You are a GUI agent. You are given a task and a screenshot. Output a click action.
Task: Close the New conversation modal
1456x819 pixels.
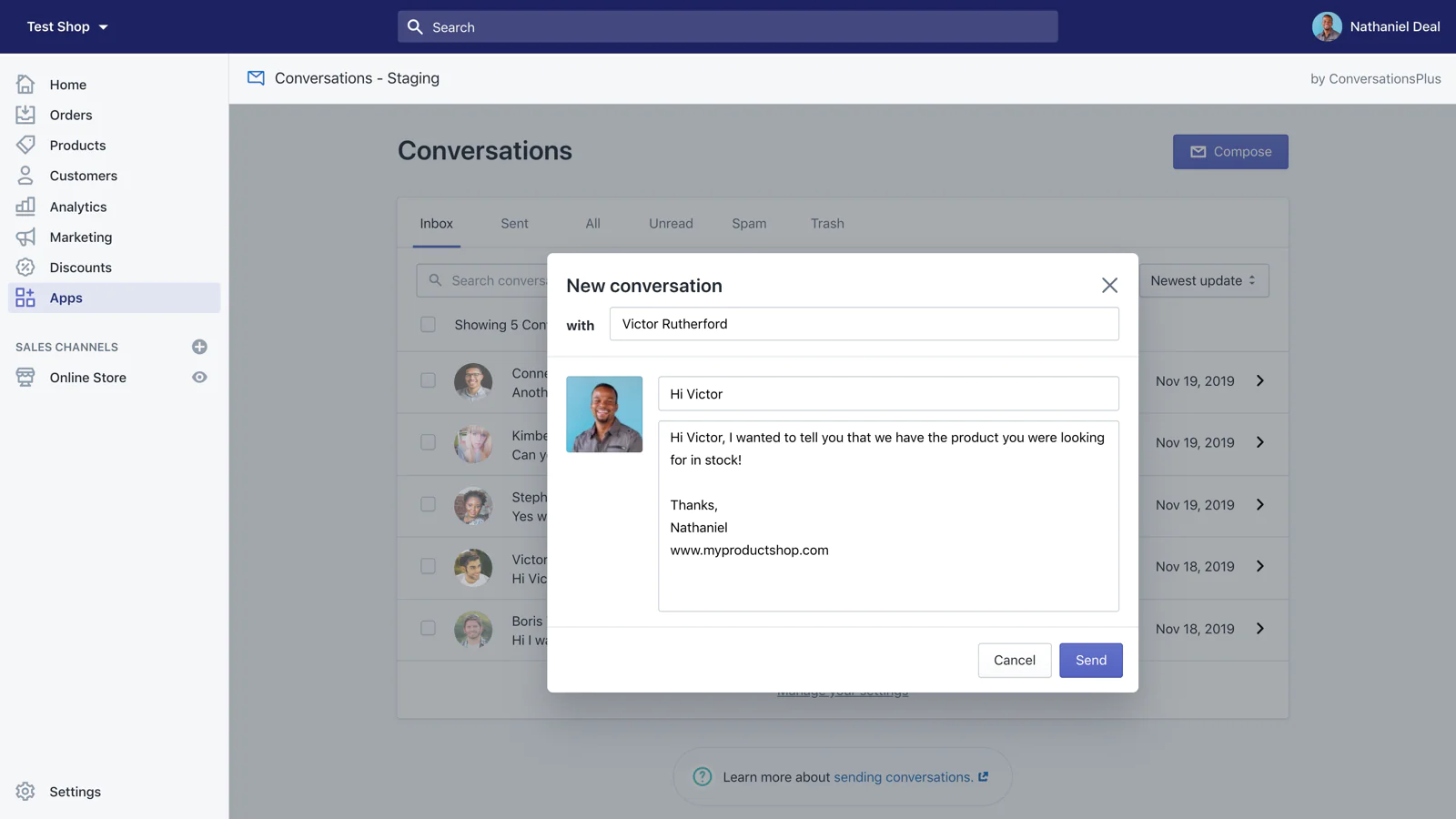pos(1109,286)
